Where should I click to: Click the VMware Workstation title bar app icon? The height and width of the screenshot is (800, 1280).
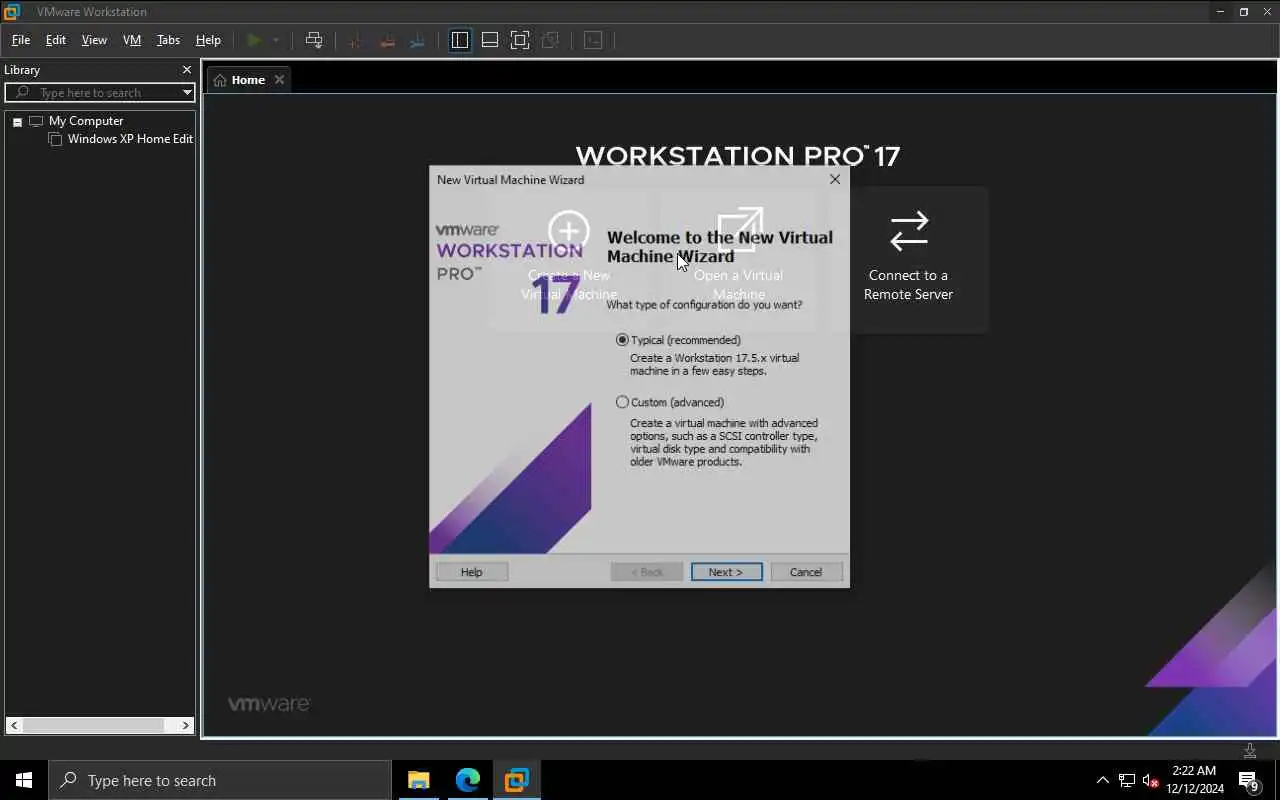(x=12, y=12)
